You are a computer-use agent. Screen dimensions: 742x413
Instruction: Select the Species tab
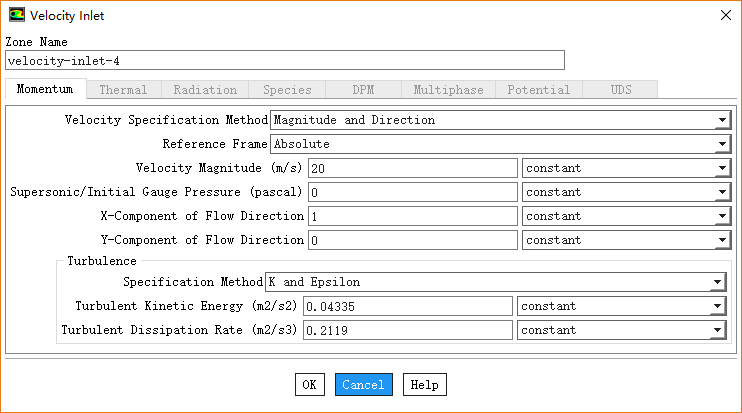click(x=287, y=90)
